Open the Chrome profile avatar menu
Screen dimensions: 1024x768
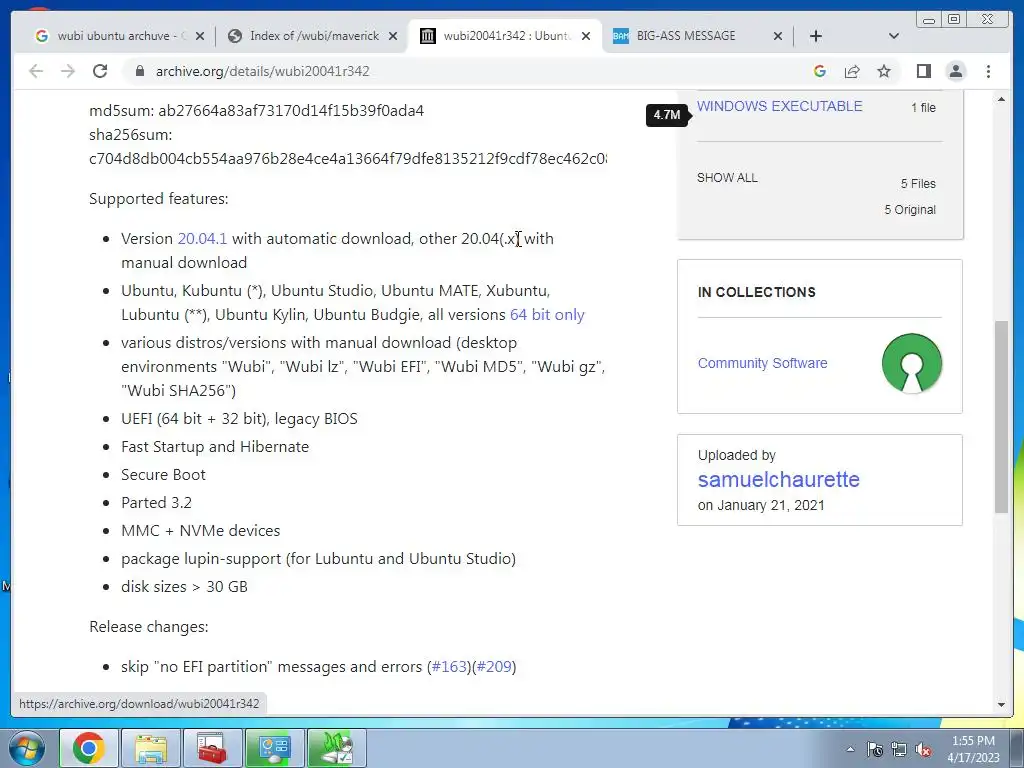point(955,71)
